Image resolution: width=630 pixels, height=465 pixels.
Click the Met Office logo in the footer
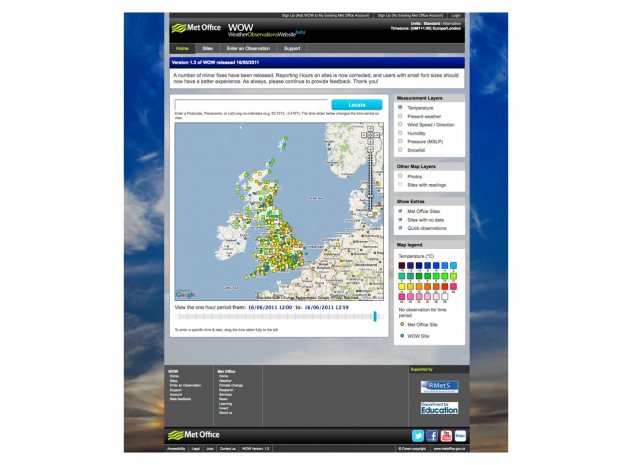pos(194,435)
